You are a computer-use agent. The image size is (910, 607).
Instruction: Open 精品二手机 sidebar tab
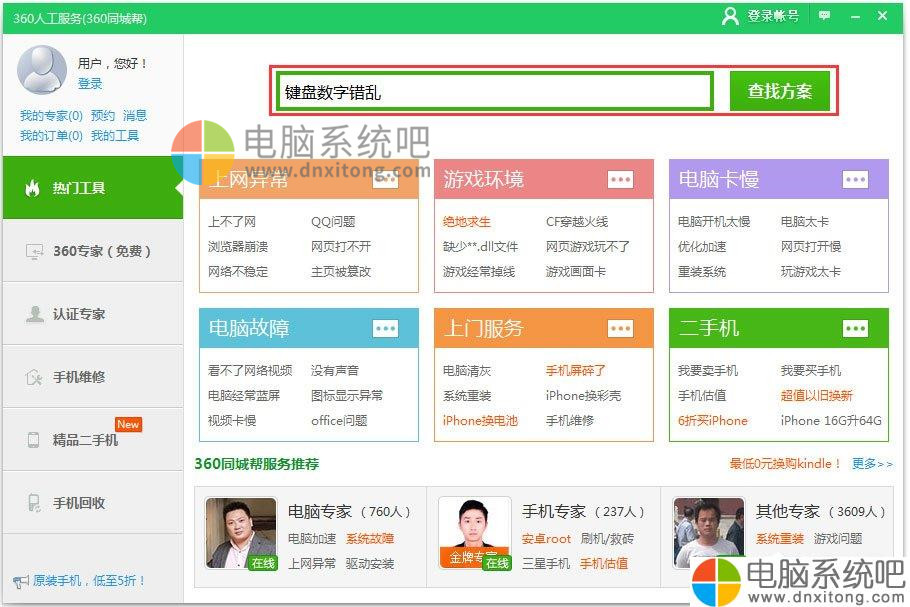click(93, 440)
